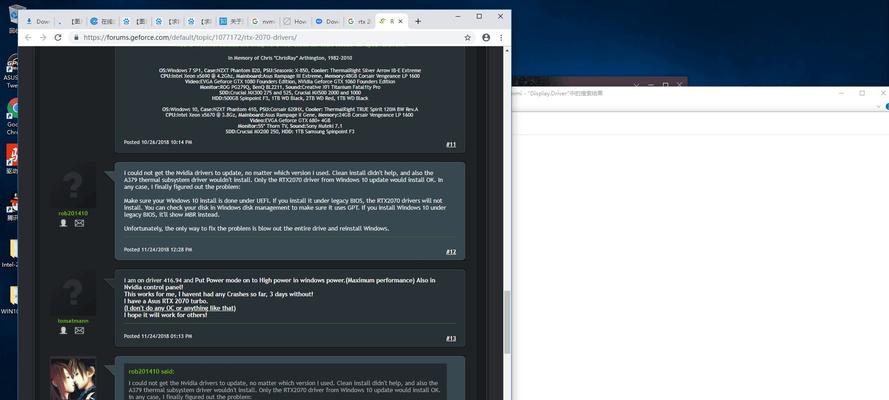View rob201410's profile icon in post #12
The image size is (889, 400).
(x=64, y=223)
